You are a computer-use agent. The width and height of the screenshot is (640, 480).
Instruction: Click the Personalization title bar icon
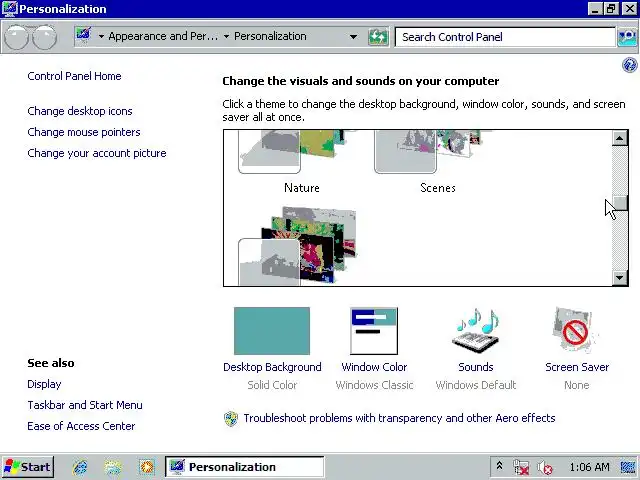coord(9,9)
